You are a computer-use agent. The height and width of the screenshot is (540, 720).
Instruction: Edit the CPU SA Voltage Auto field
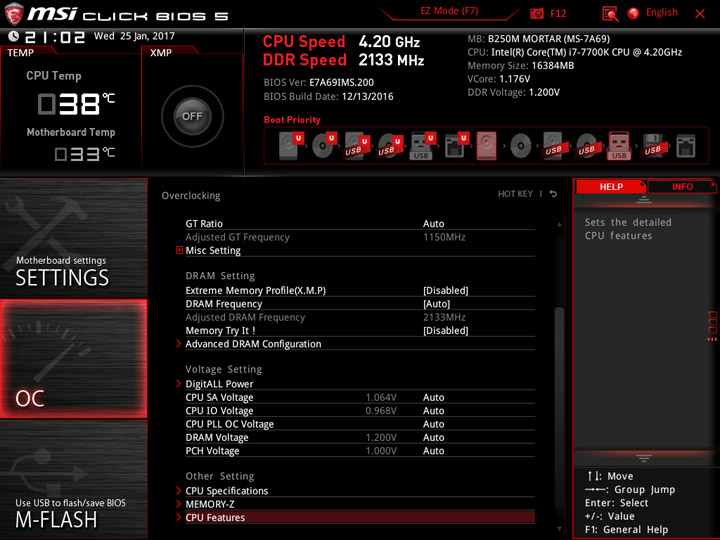433,397
